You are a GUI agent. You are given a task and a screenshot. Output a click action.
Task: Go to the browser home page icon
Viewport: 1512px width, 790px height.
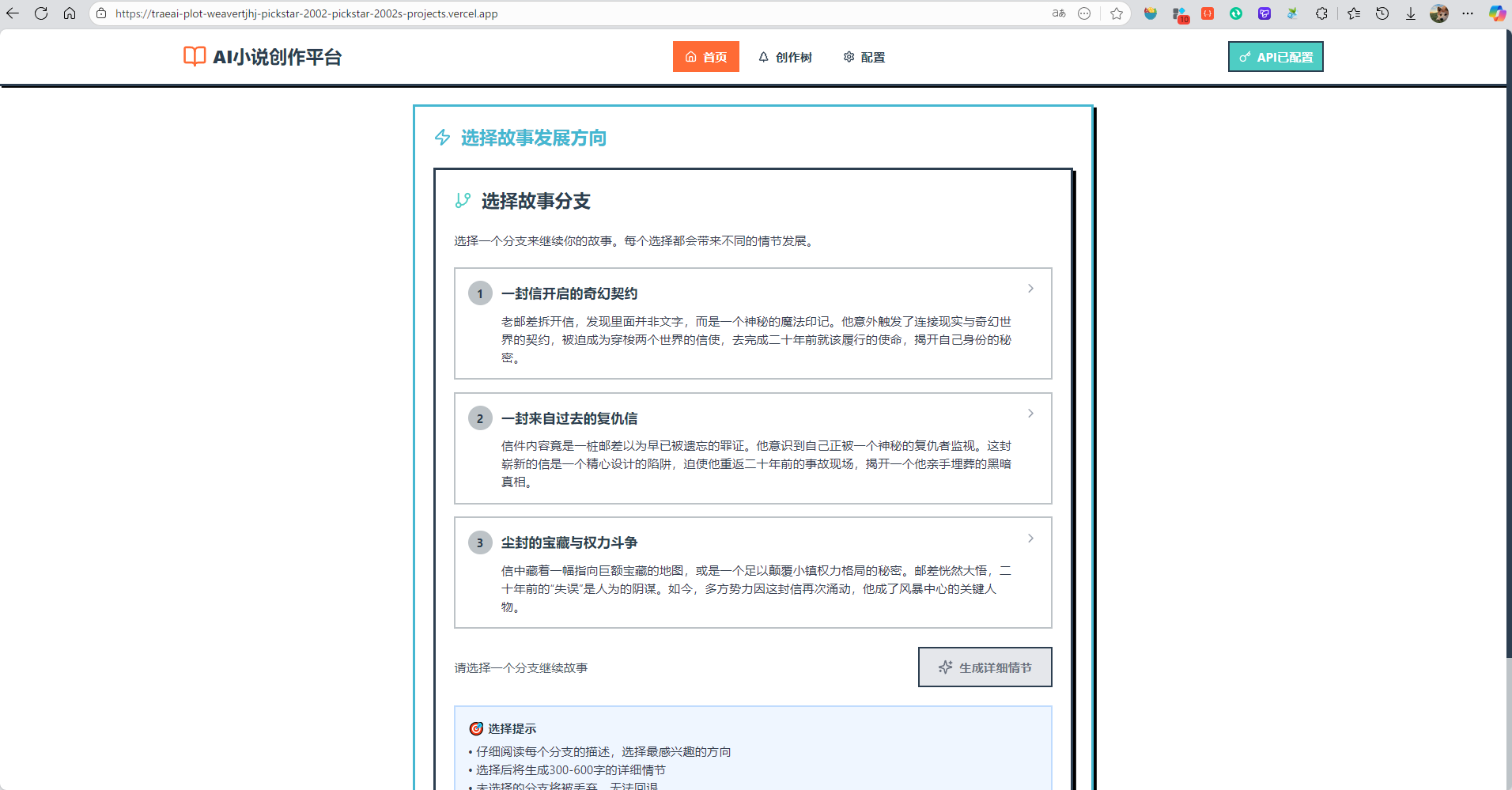(70, 13)
